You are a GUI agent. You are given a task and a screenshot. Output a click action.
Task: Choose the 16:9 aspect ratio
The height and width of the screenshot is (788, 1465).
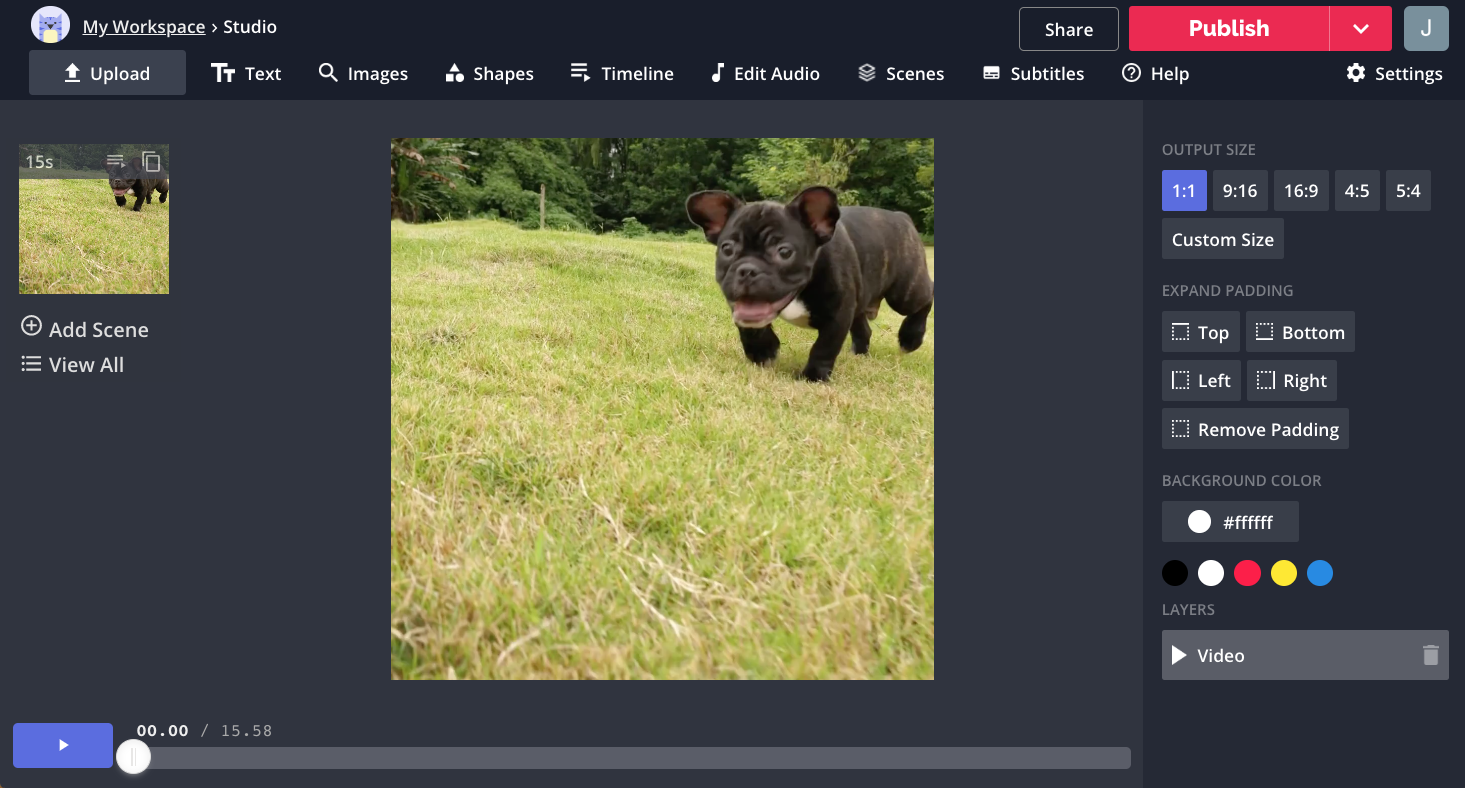click(x=1301, y=190)
